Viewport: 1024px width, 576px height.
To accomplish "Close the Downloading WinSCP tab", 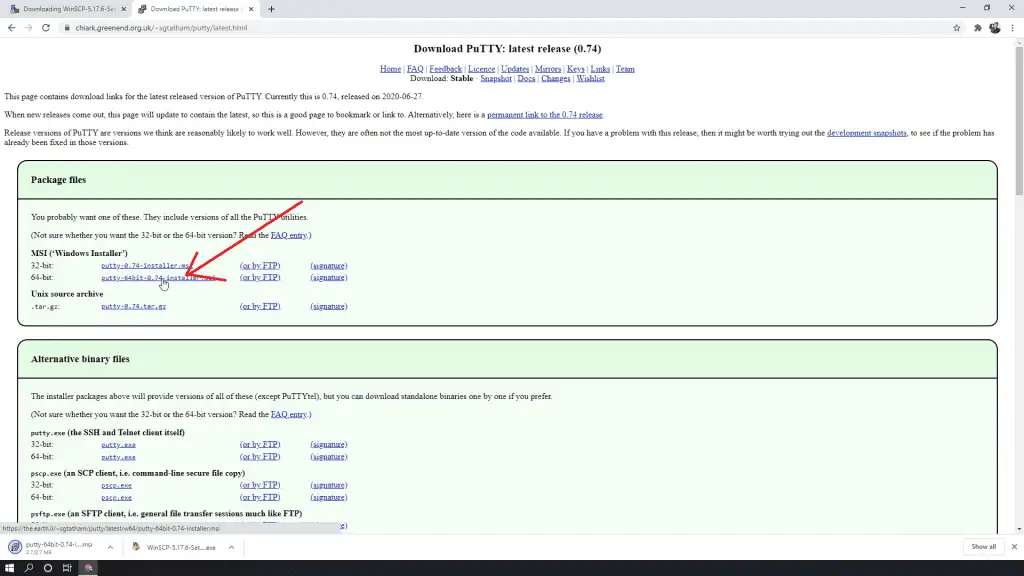I will click(x=123, y=9).
